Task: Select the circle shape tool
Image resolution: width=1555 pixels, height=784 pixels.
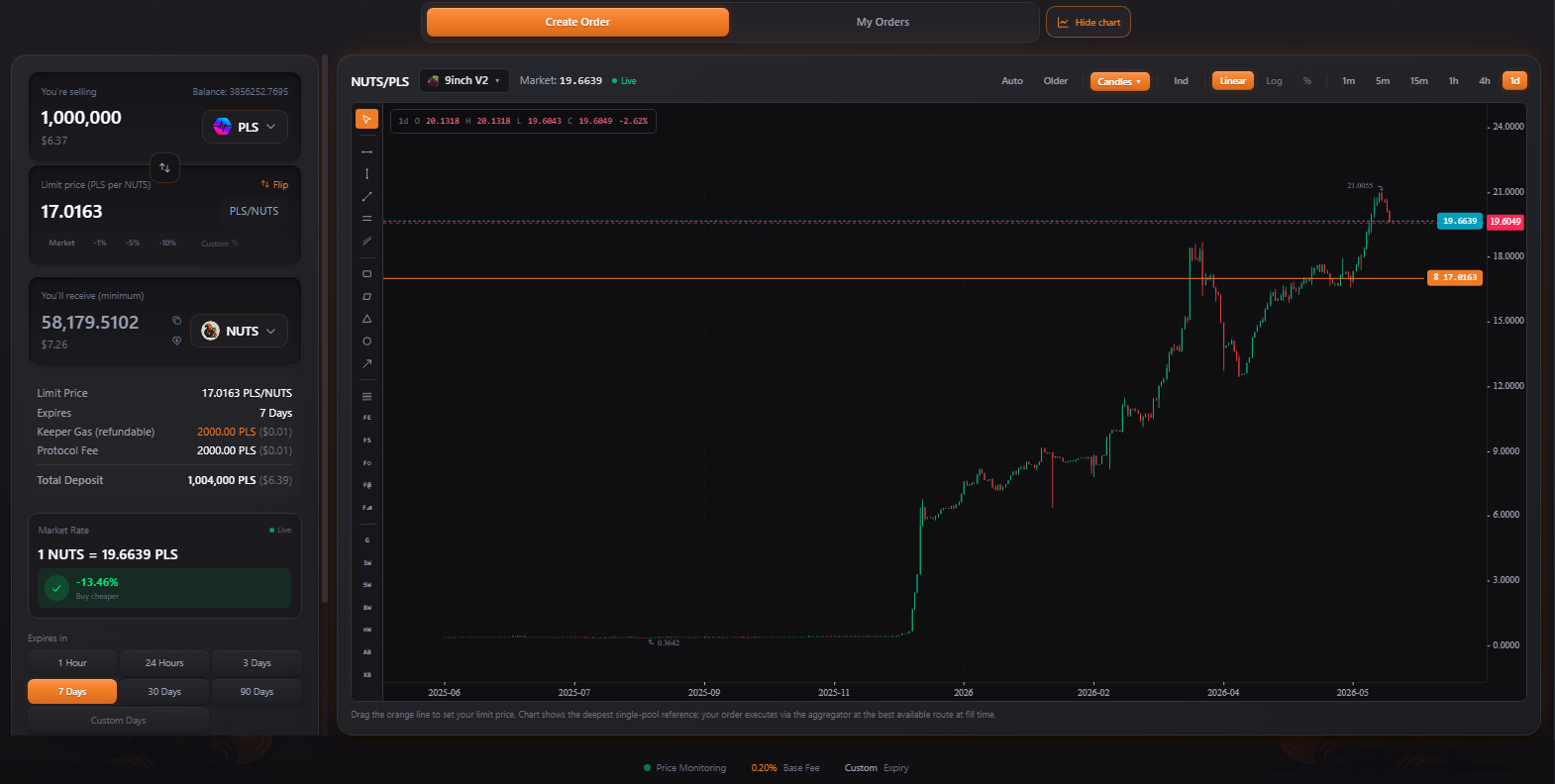Action: coord(366,342)
